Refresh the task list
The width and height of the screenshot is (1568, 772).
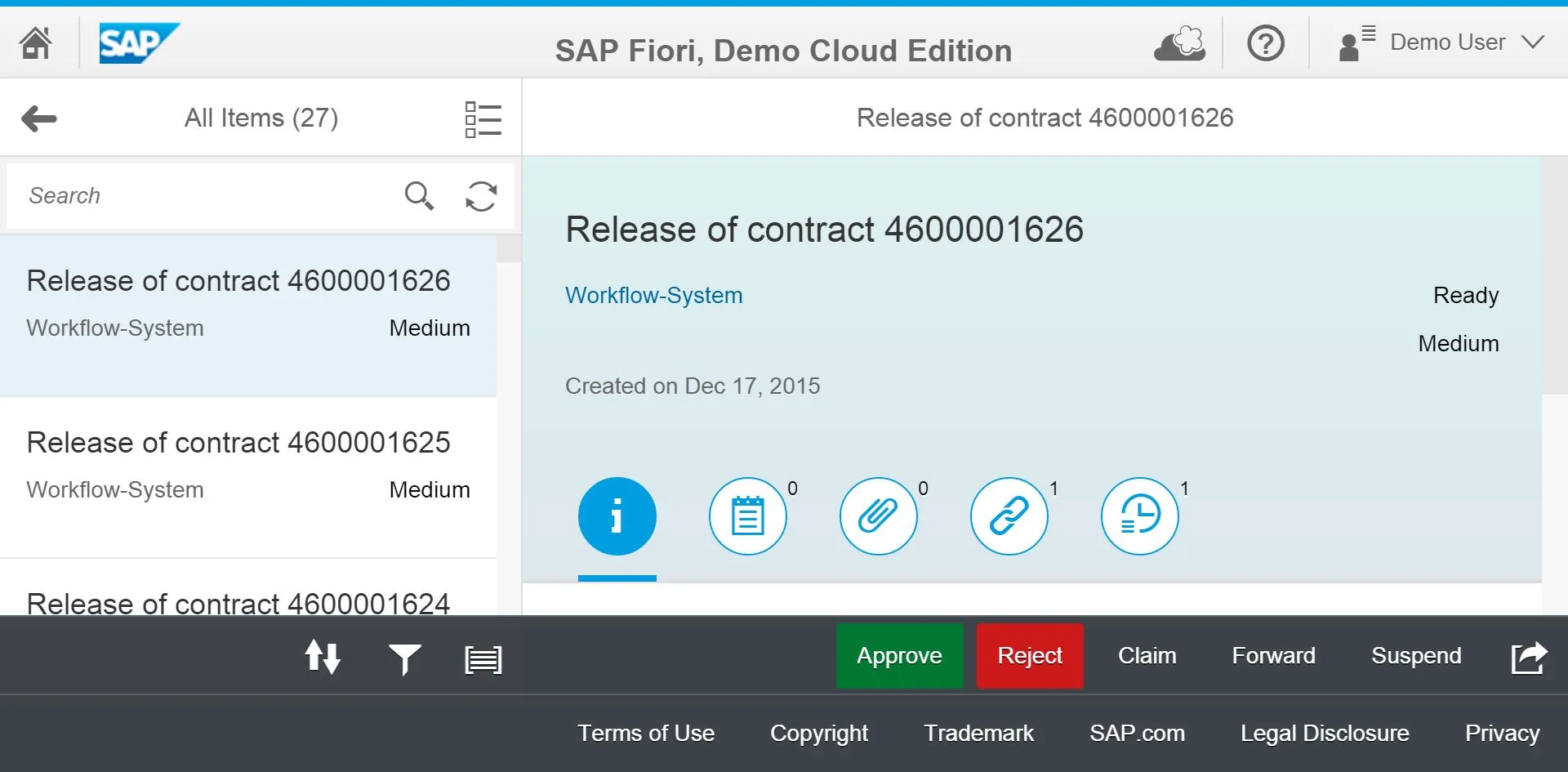481,196
